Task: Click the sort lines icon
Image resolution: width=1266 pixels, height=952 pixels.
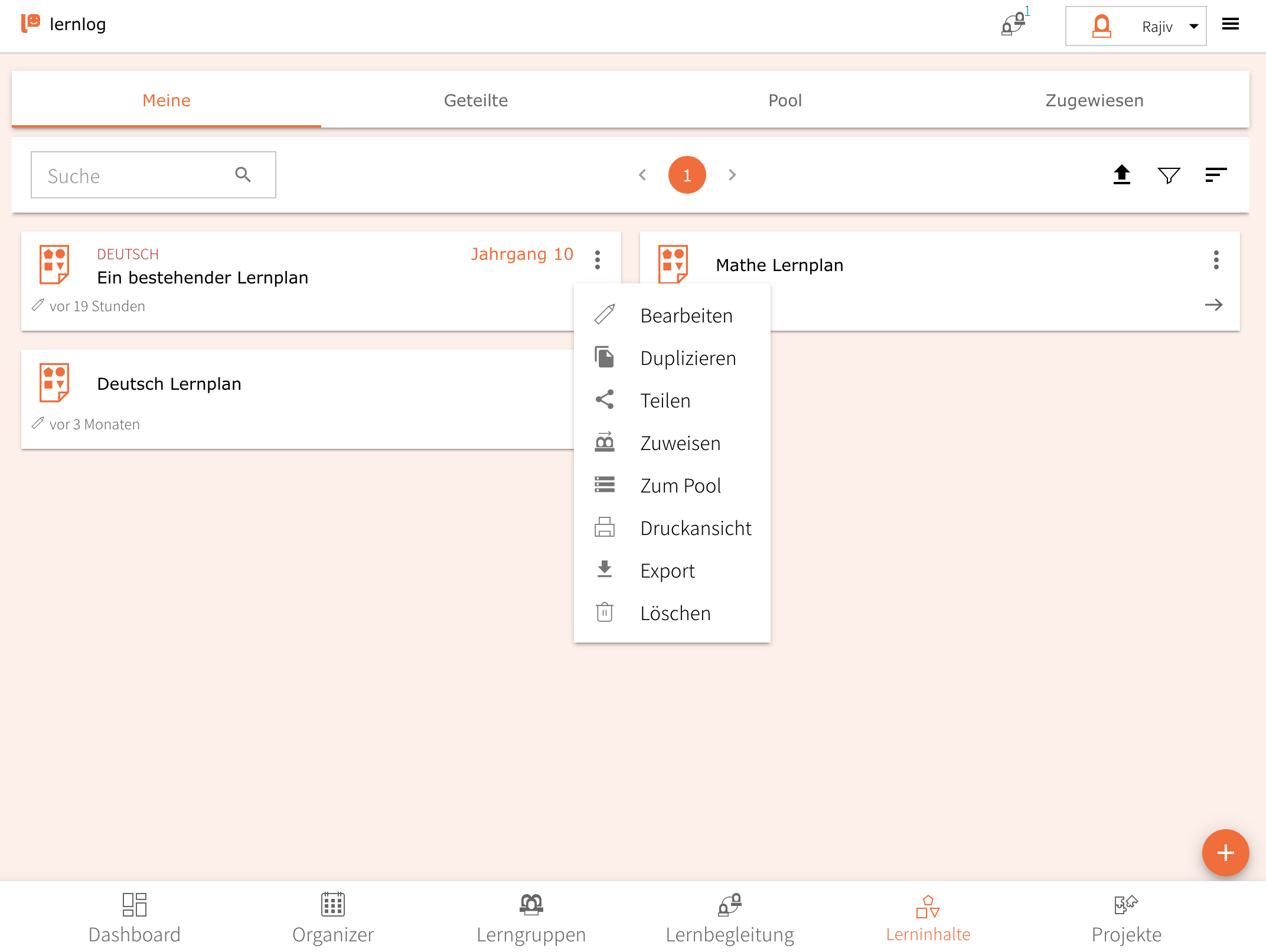Action: pos(1215,175)
